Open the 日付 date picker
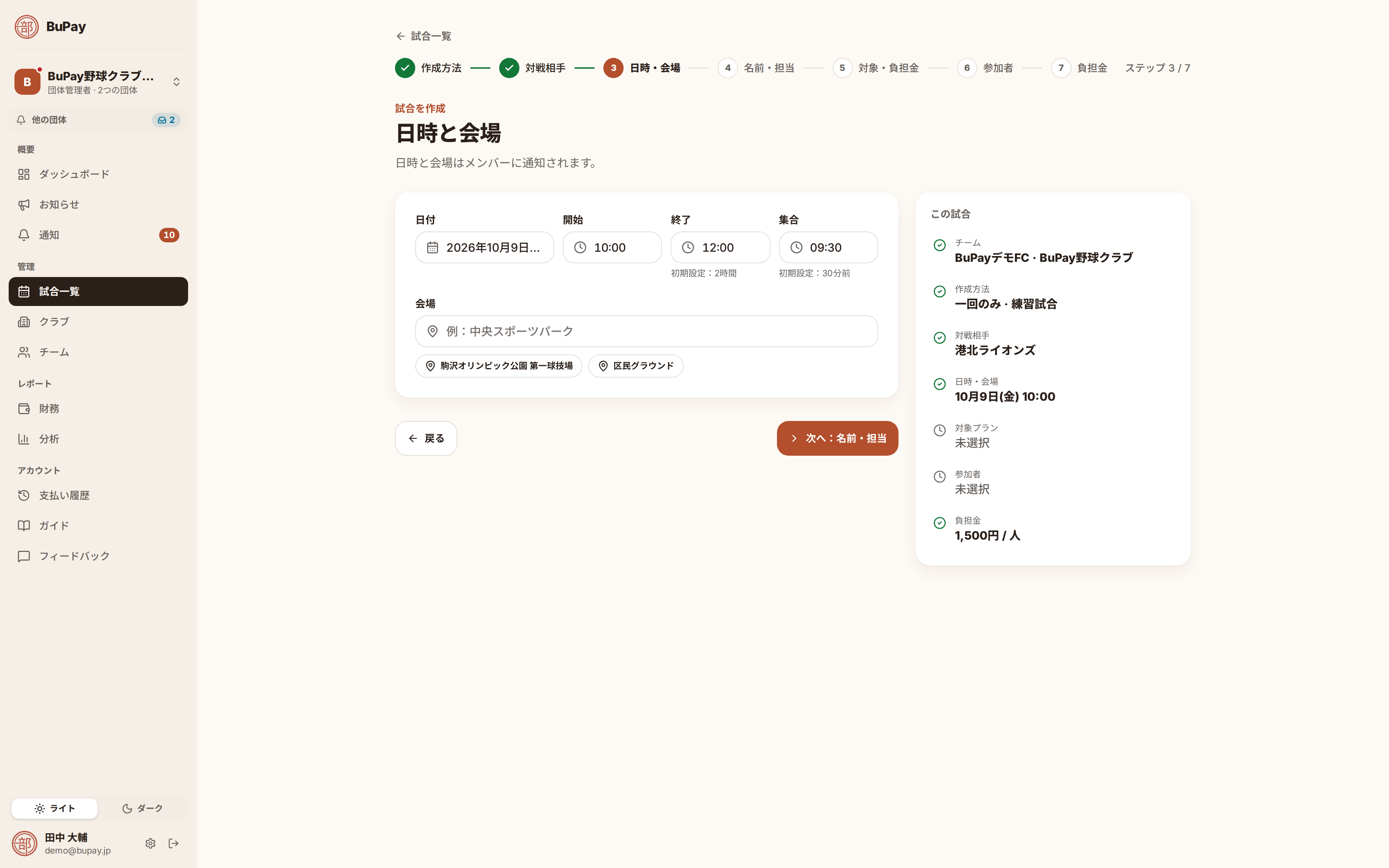 [484, 247]
